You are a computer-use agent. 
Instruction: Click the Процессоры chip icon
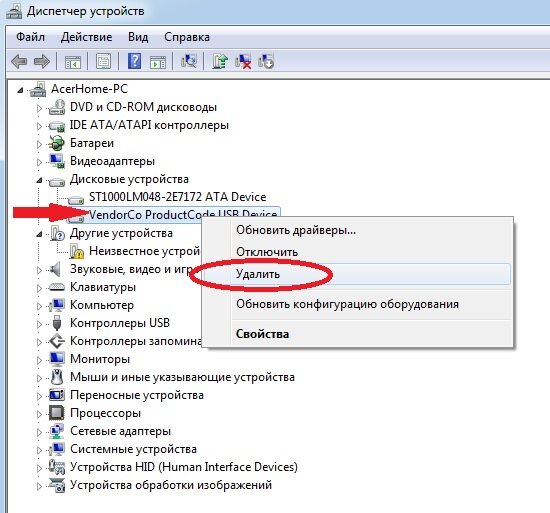tap(57, 413)
